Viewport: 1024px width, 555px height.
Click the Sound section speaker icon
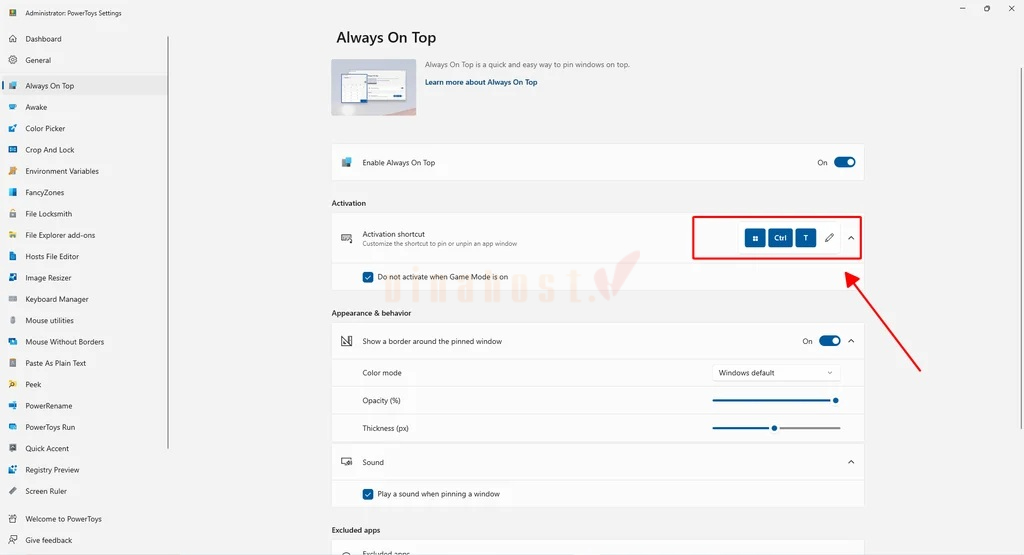(x=347, y=462)
